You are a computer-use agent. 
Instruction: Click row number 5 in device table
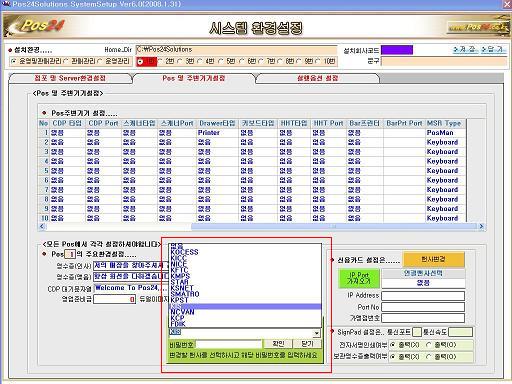click(45, 171)
